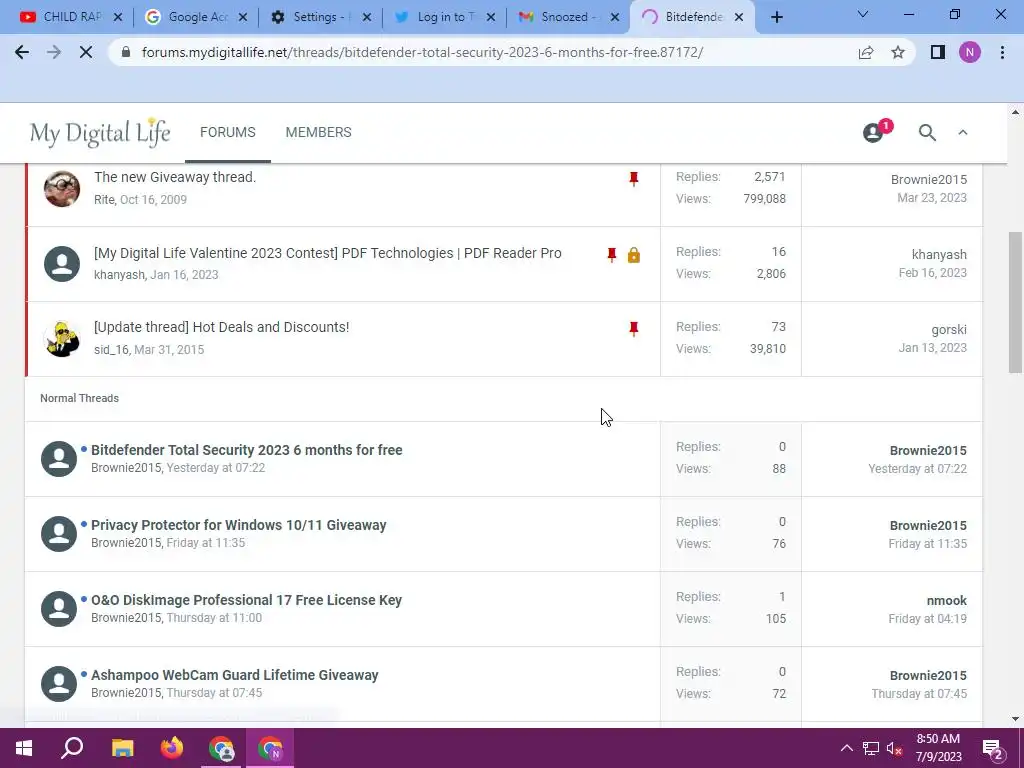Open the Chrome three-dot menu

click(x=1002, y=52)
